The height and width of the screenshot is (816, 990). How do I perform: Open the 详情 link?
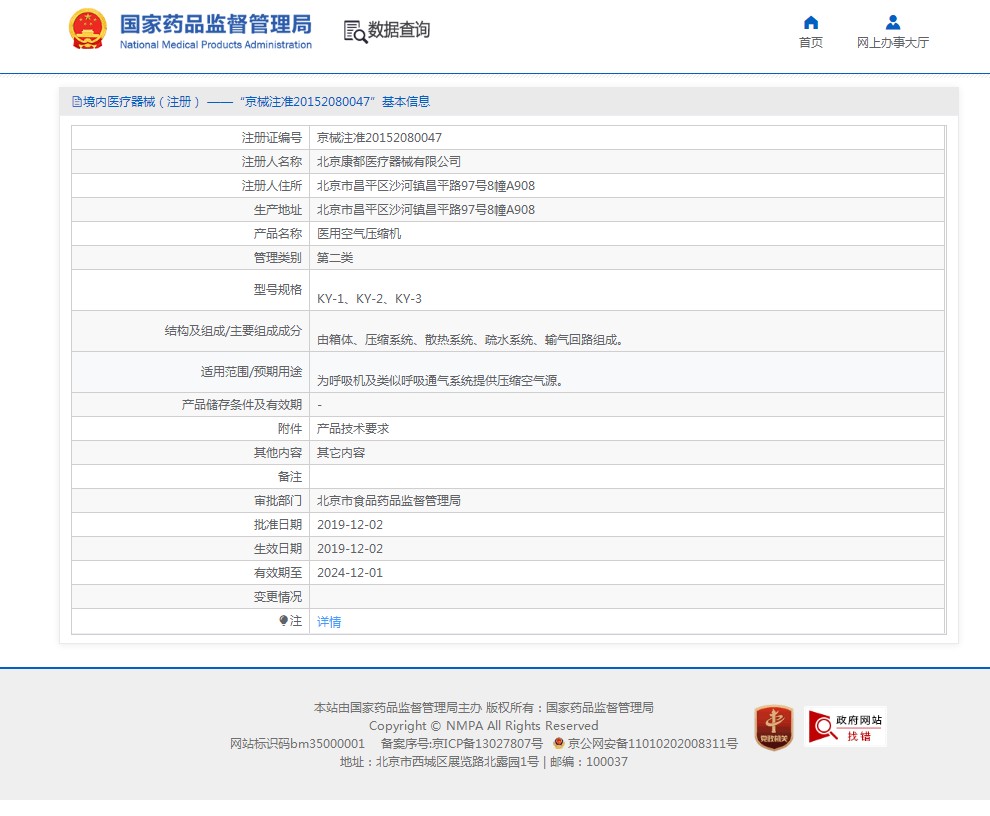(x=328, y=622)
